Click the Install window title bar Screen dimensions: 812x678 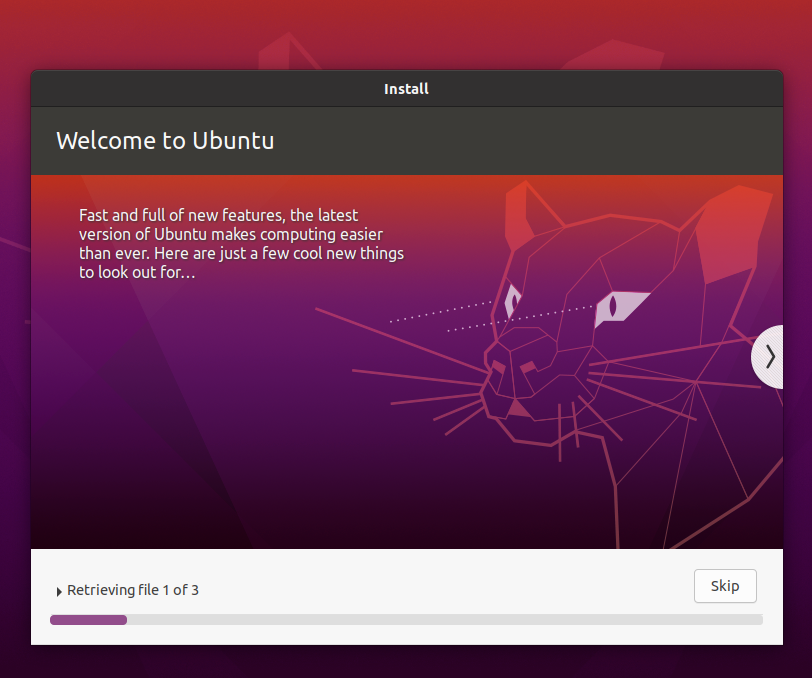point(407,89)
